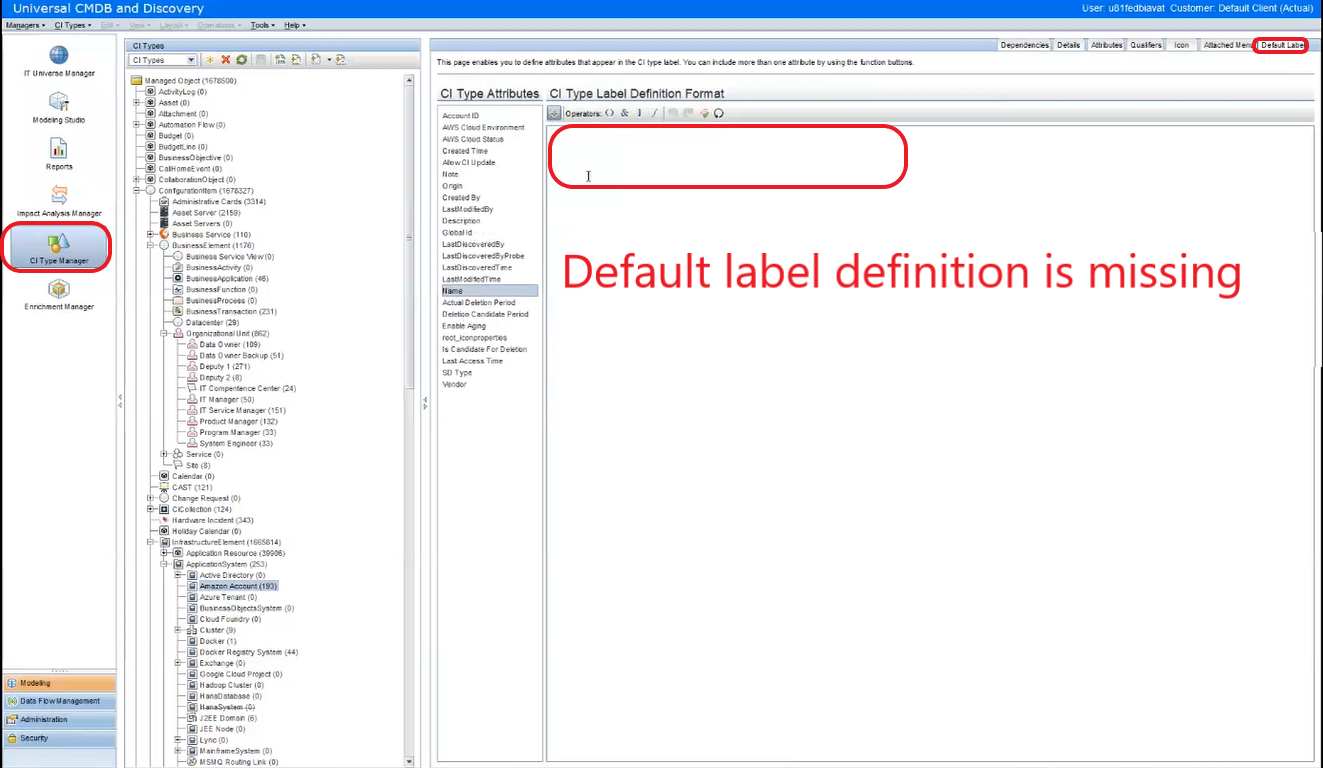Image resolution: width=1323 pixels, height=768 pixels.
Task: Click the parentheses operator icon
Action: [609, 113]
